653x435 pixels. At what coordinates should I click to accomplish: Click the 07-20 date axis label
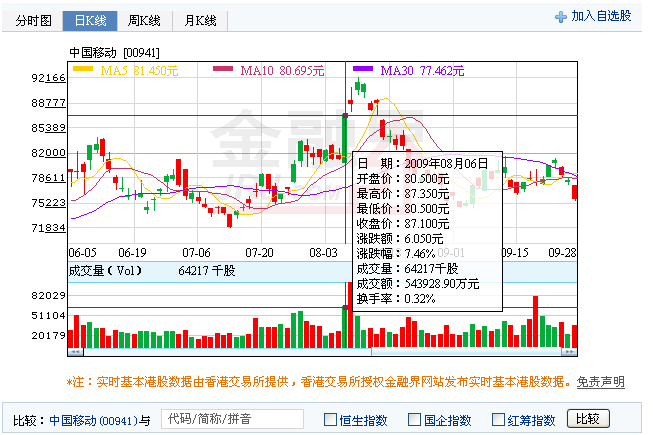[259, 253]
